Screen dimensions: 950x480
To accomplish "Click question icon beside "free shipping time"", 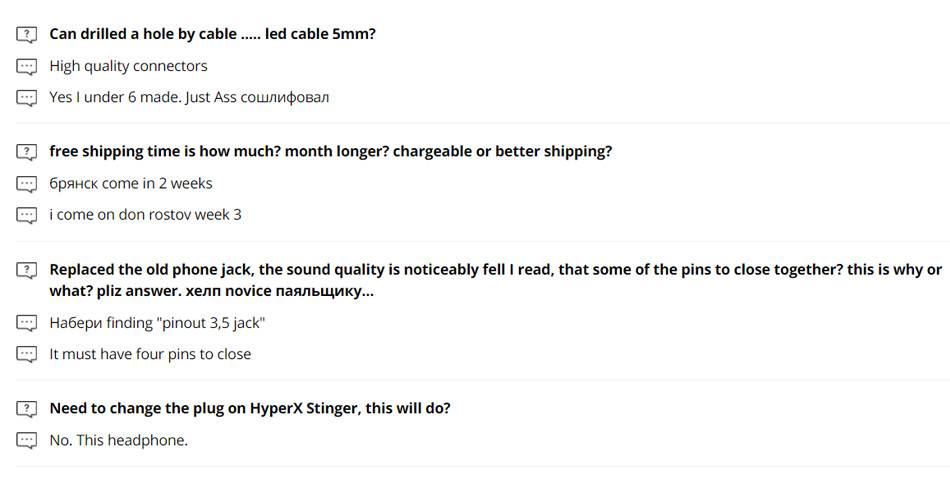I will [26, 152].
